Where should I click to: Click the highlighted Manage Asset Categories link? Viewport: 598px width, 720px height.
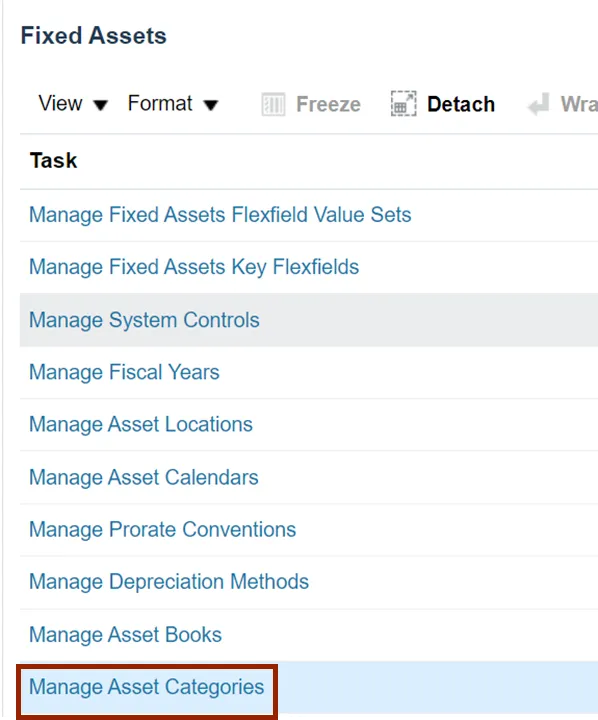[147, 688]
